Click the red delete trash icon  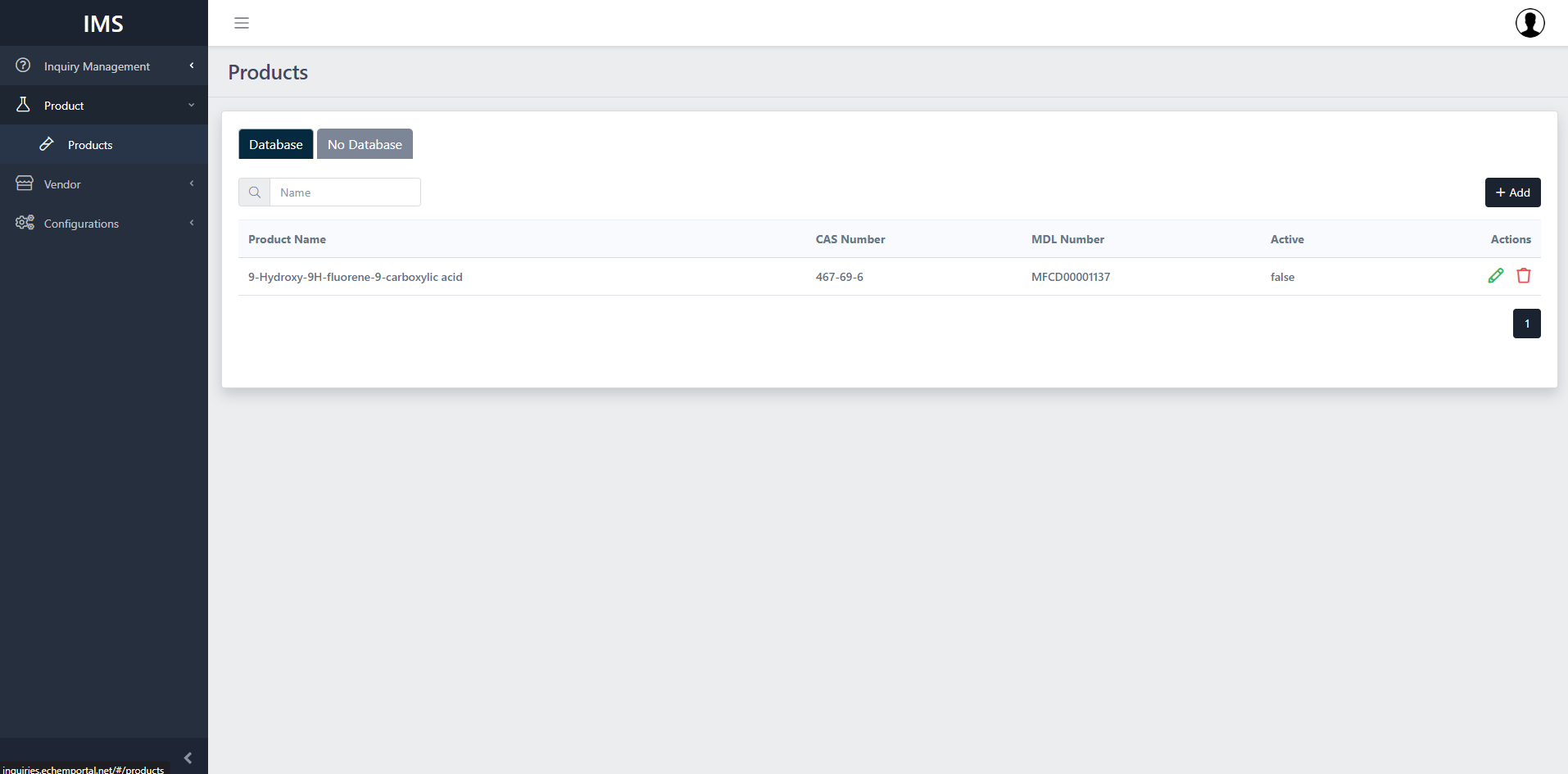click(1523, 276)
